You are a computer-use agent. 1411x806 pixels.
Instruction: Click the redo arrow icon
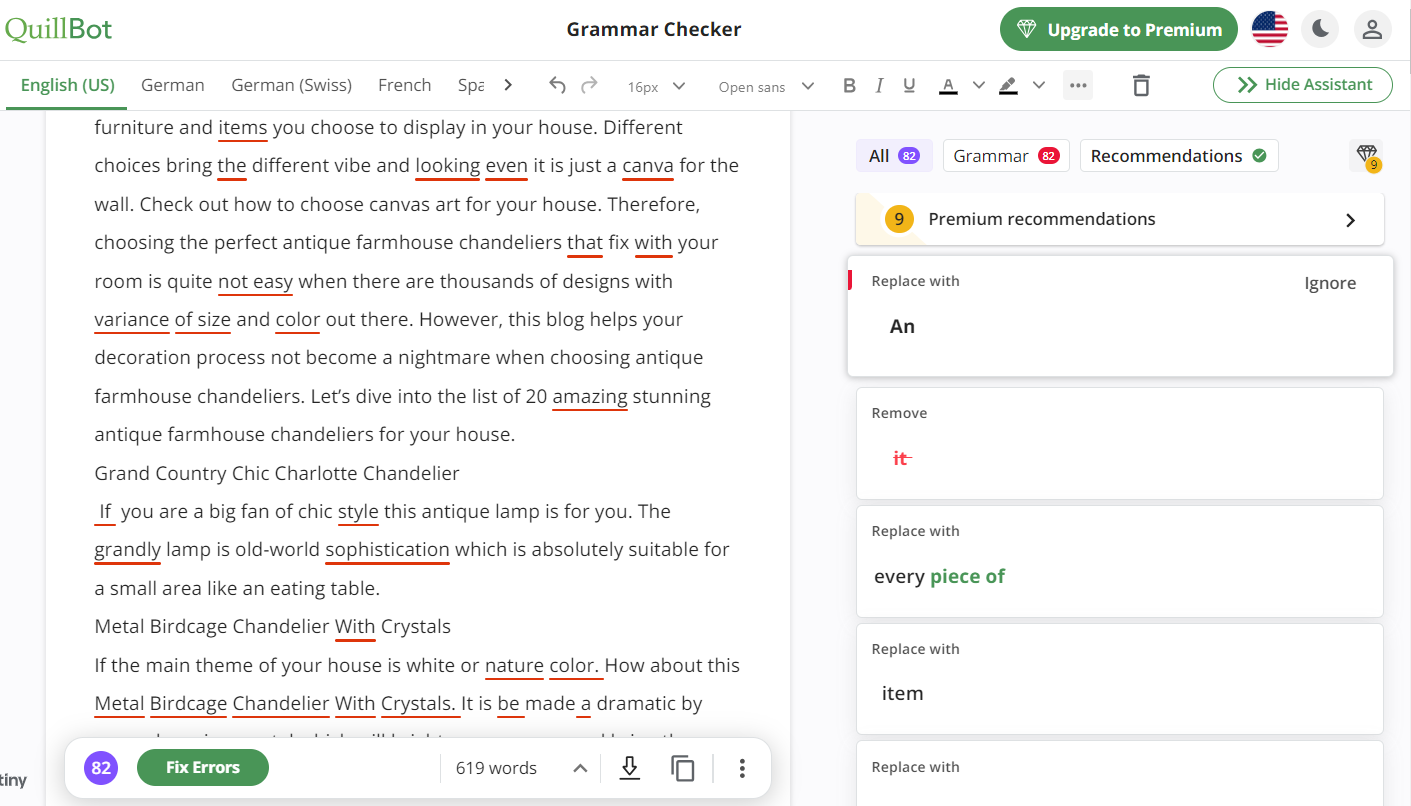[589, 86]
